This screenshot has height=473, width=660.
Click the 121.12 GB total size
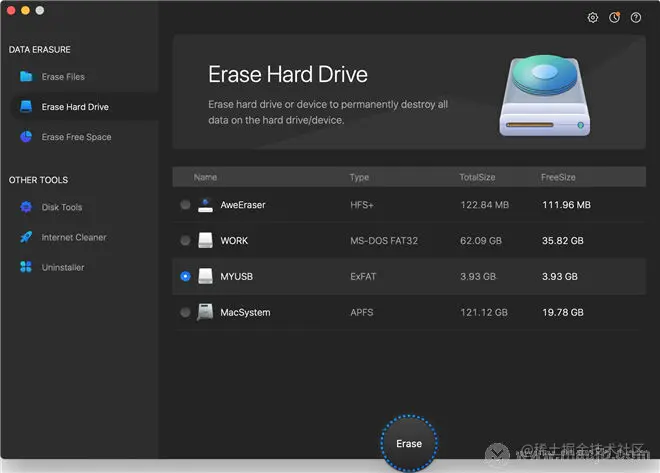(484, 312)
